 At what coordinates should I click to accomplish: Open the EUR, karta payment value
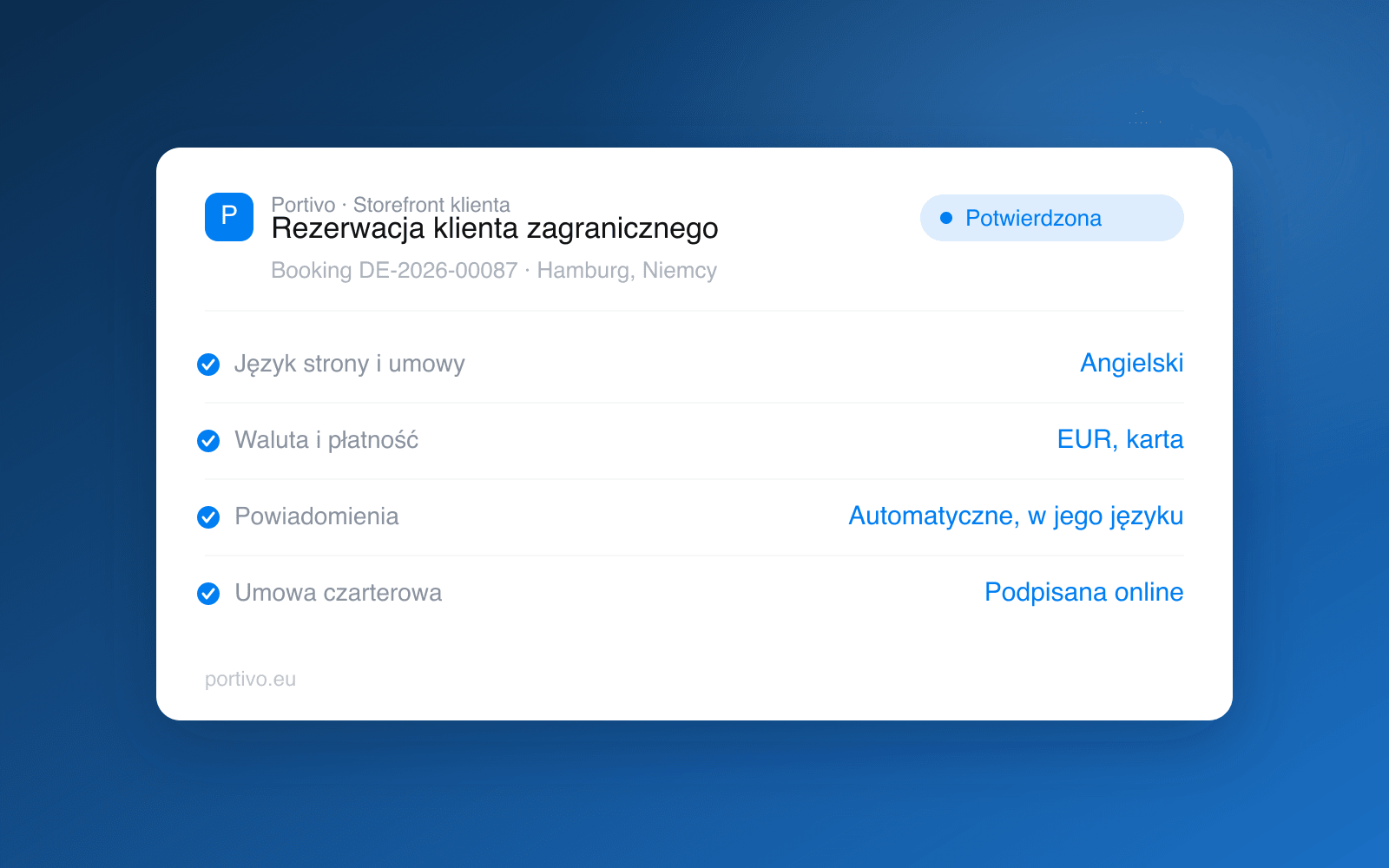(1121, 439)
